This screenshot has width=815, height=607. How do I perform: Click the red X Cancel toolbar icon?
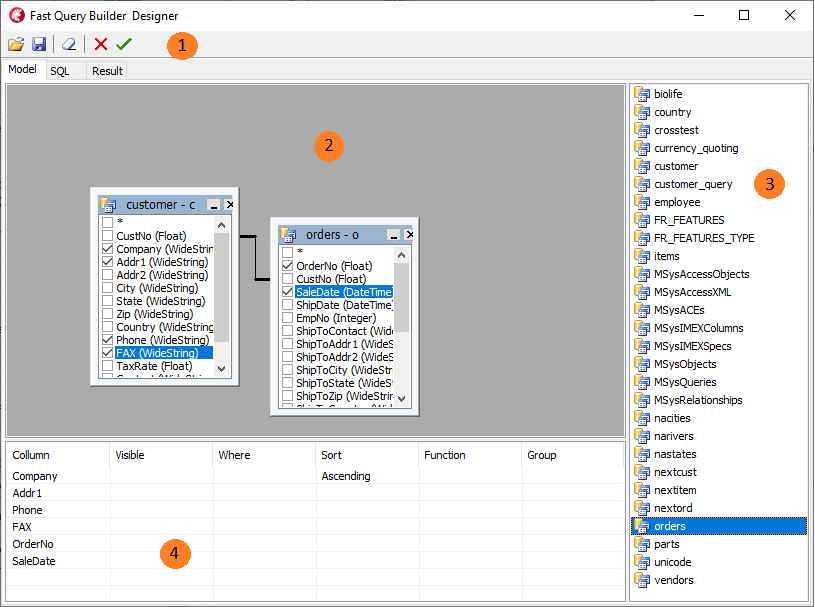(101, 45)
